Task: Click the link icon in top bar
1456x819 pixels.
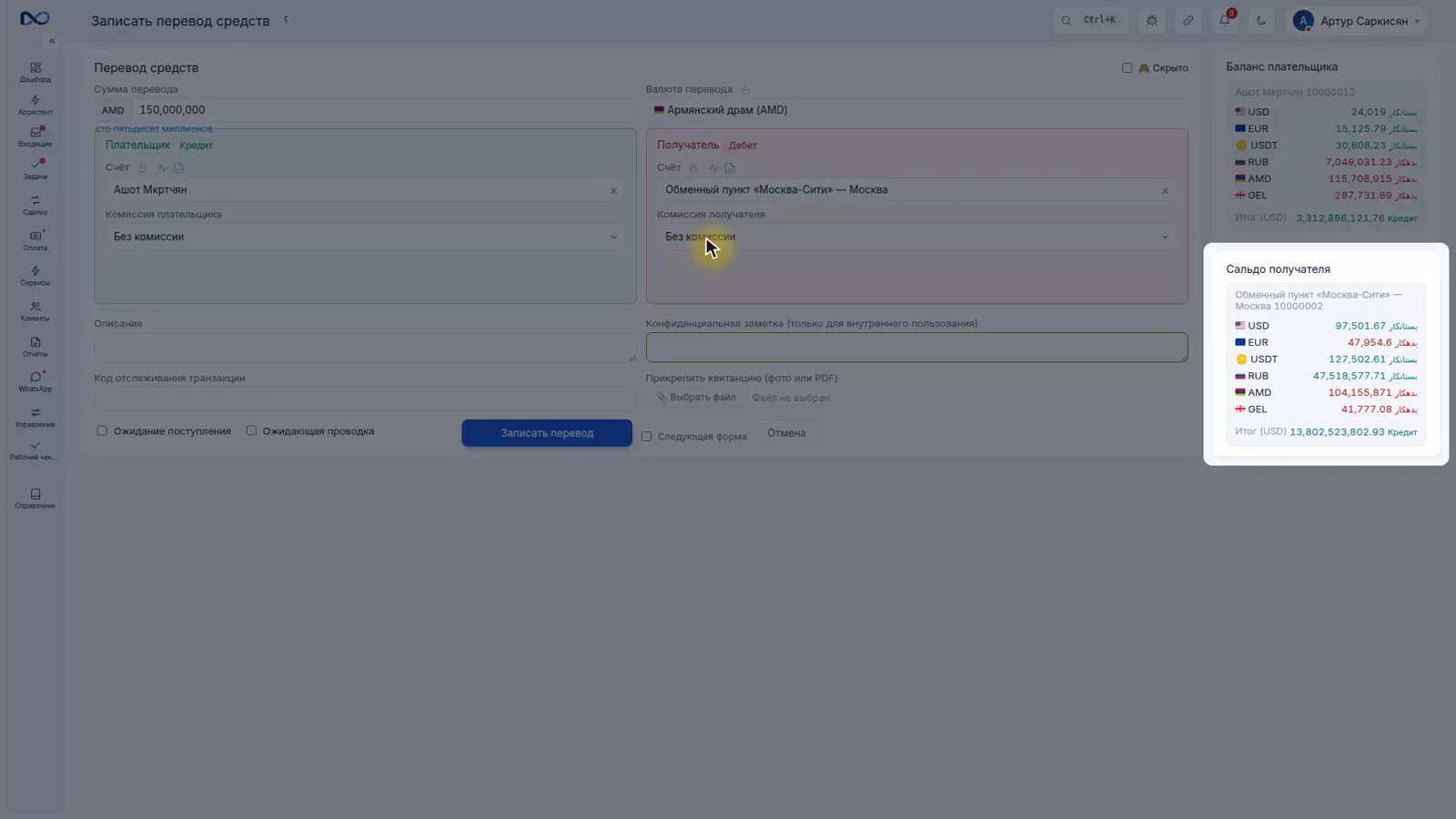Action: tap(1188, 20)
